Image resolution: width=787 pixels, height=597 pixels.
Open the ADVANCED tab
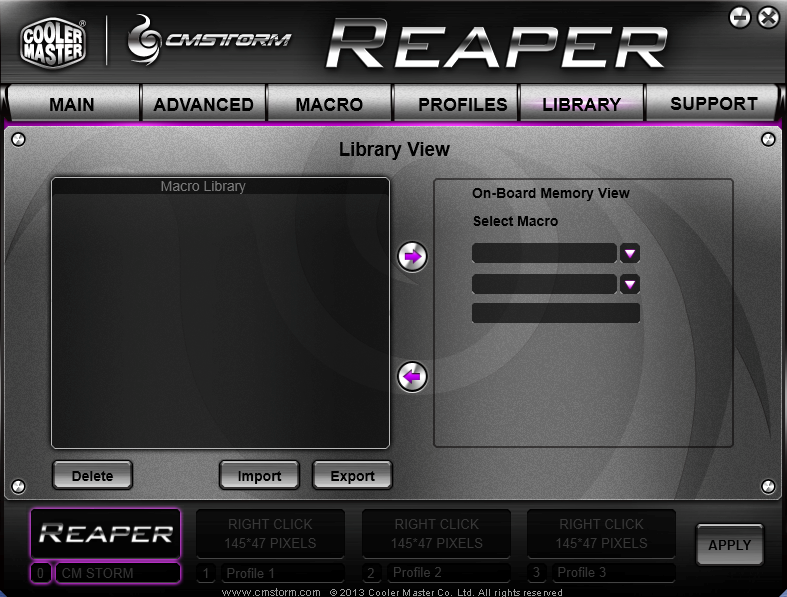[x=203, y=104]
